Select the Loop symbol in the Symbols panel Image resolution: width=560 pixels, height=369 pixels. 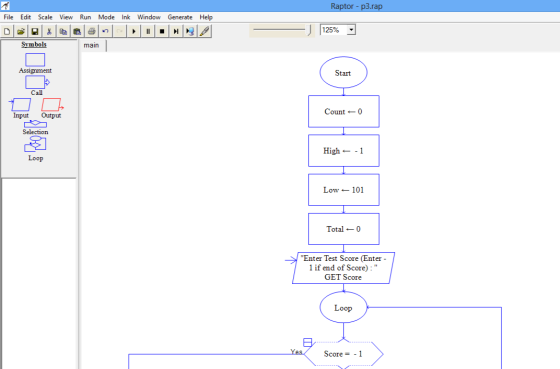point(35,144)
